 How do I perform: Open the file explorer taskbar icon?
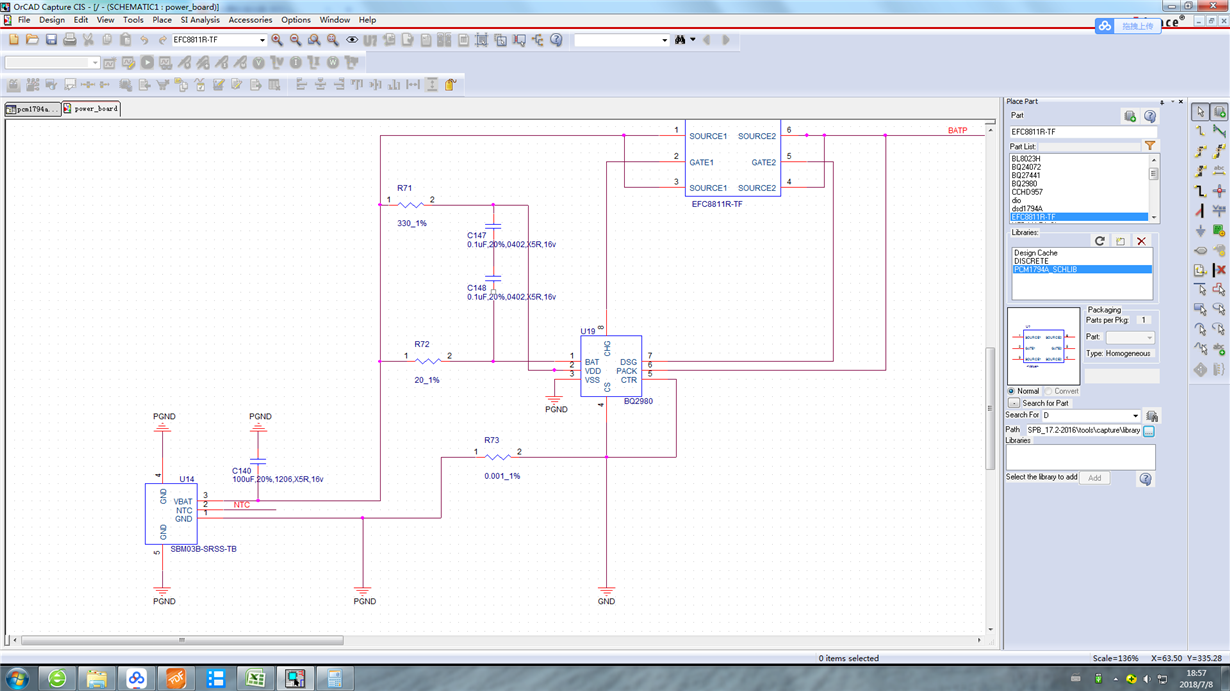96,679
